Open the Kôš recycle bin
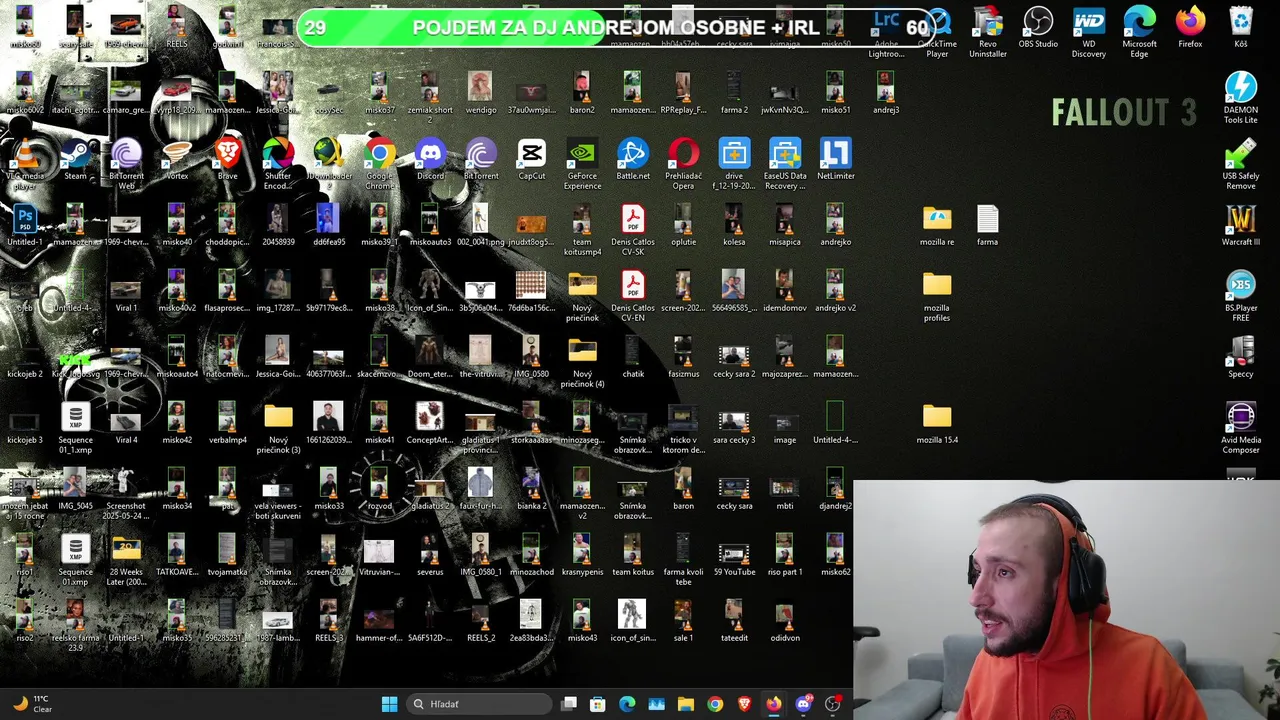Screen dimensions: 1280x720 pos(1241,28)
